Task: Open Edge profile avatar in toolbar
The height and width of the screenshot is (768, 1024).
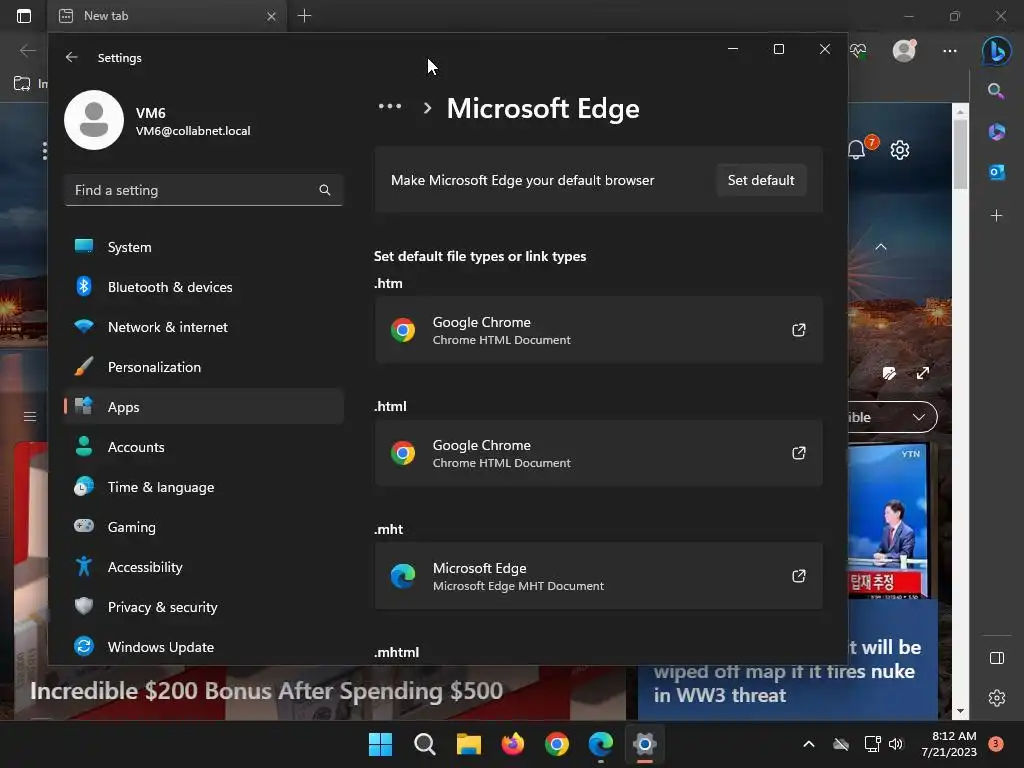Action: (x=904, y=50)
